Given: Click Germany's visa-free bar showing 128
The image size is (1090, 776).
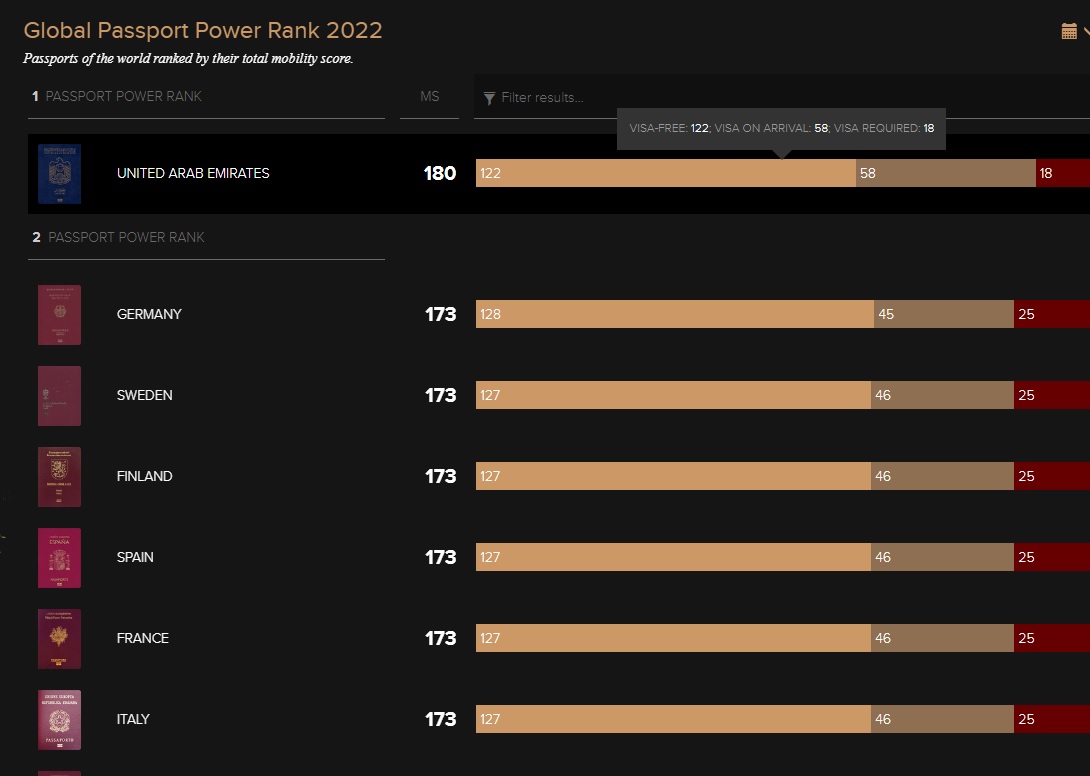Looking at the screenshot, I should pyautogui.click(x=674, y=314).
